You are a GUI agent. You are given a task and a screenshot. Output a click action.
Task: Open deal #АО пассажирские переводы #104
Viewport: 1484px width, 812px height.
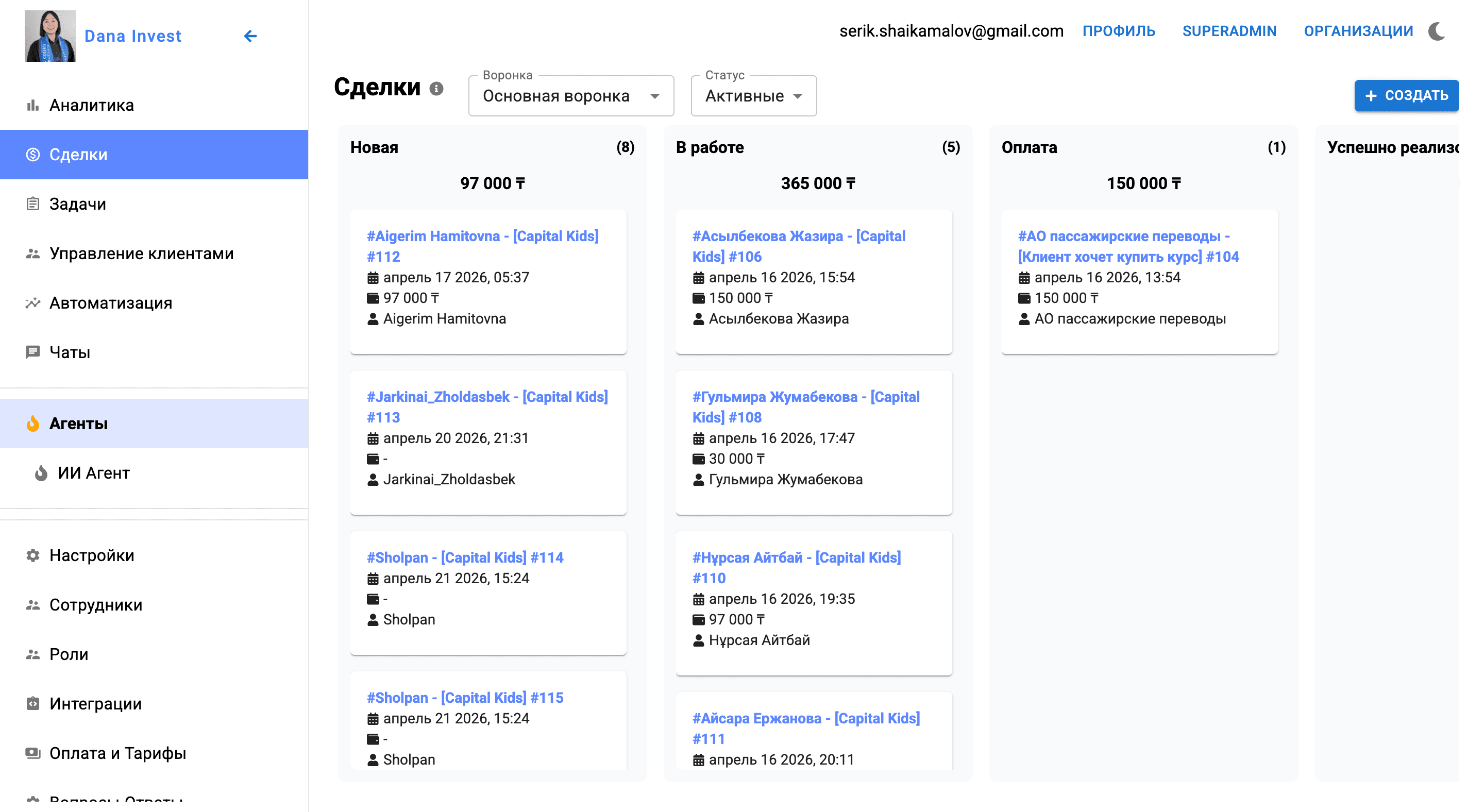[1128, 246]
